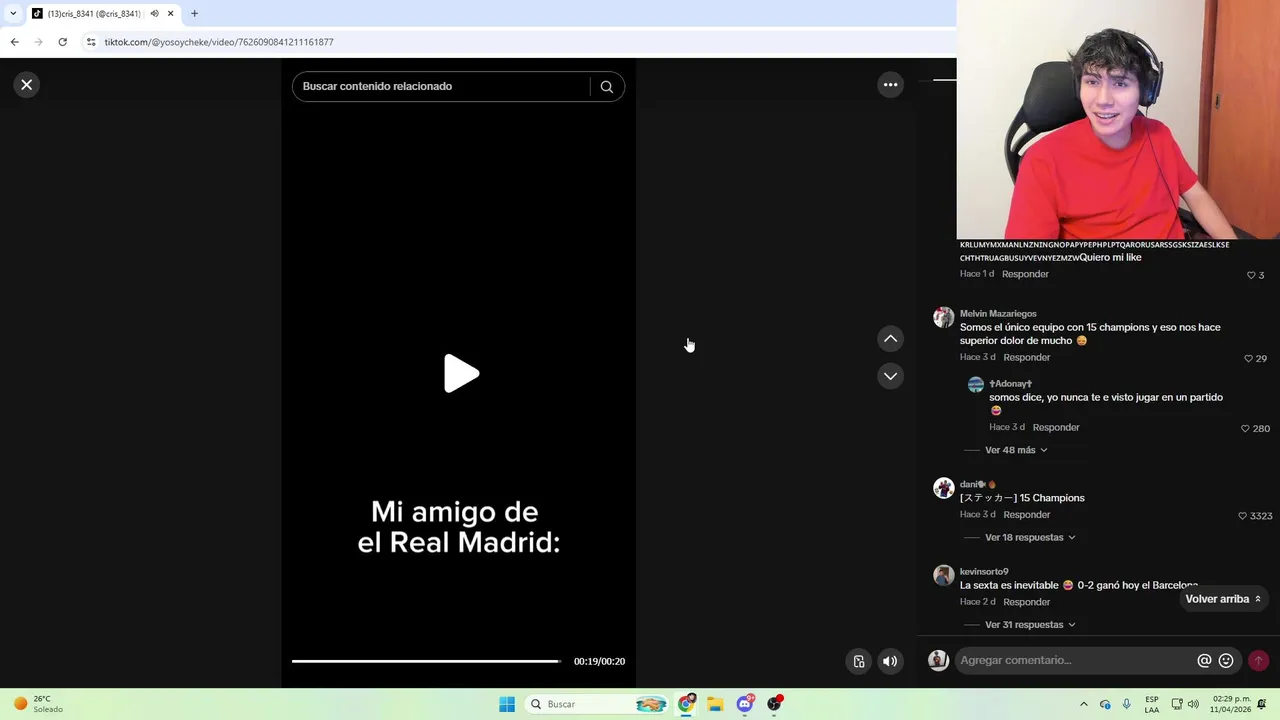Expand 'Ver 18 respuestas' replies
Image resolution: width=1280 pixels, height=720 pixels.
pos(1030,537)
